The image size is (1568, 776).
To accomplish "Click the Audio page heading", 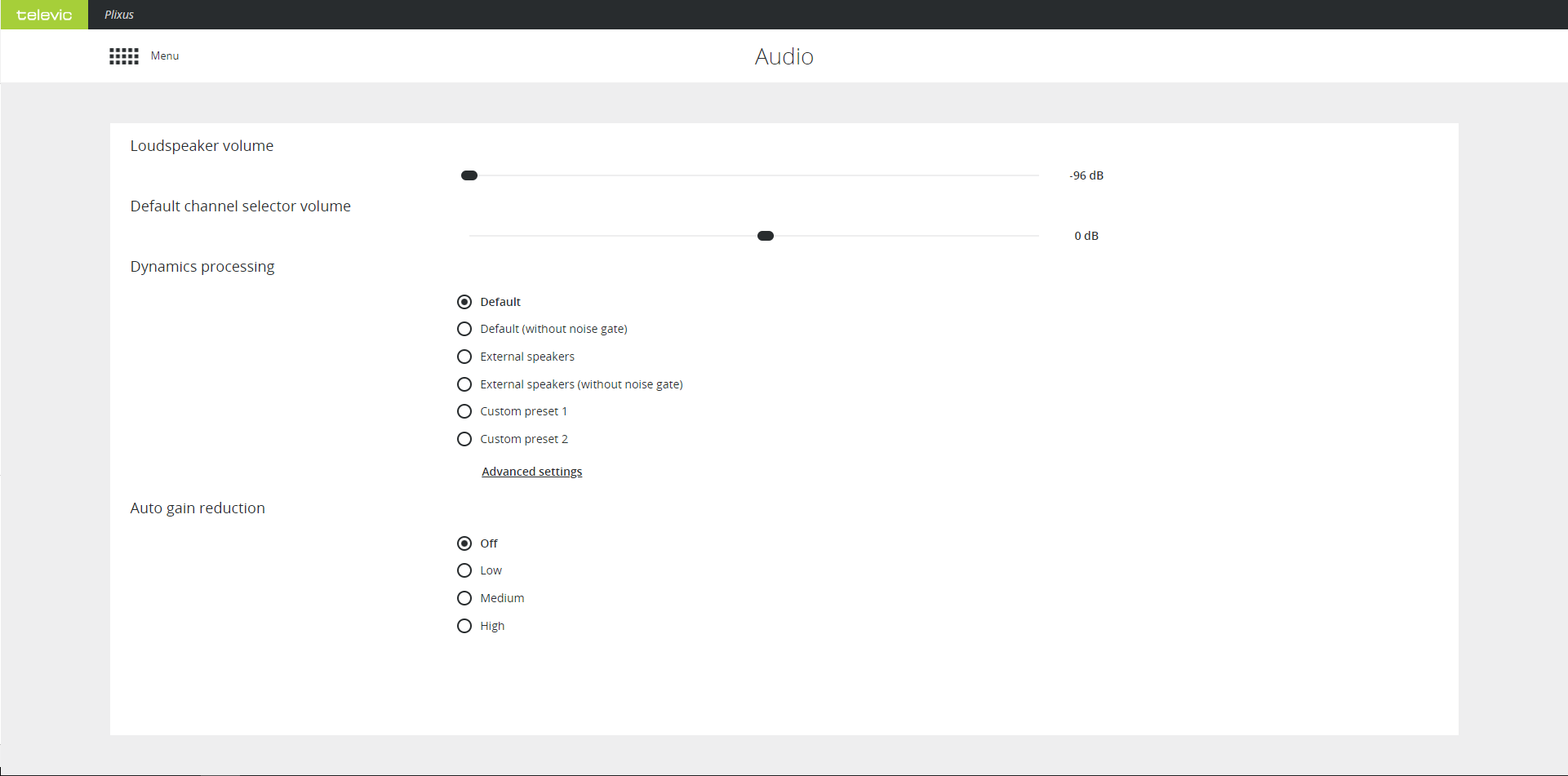I will tap(784, 56).
